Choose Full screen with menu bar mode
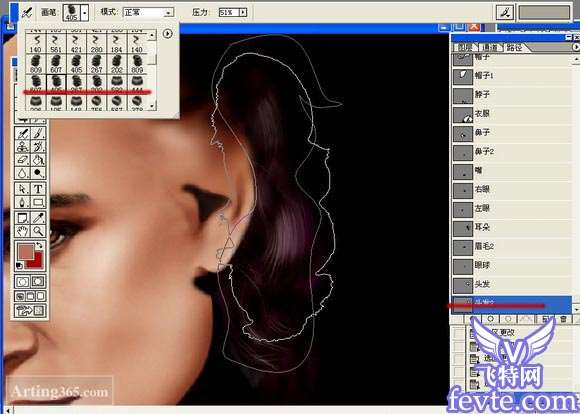This screenshot has width=580, height=414. (31, 296)
